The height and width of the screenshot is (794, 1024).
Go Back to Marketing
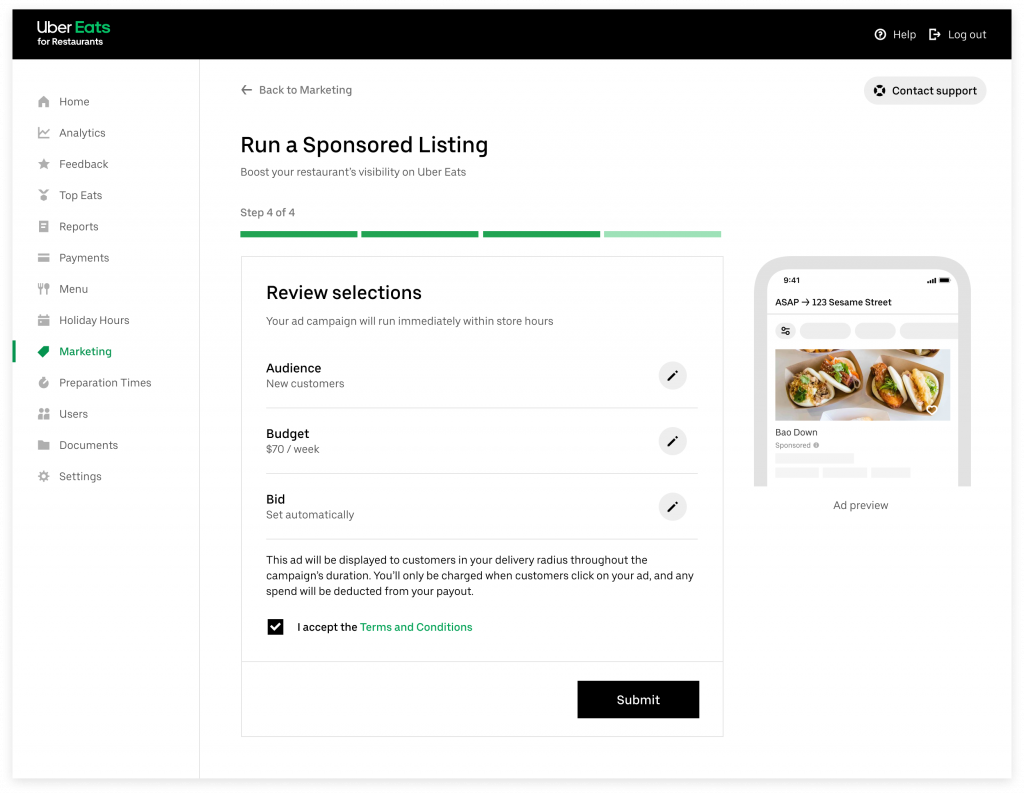(x=296, y=90)
